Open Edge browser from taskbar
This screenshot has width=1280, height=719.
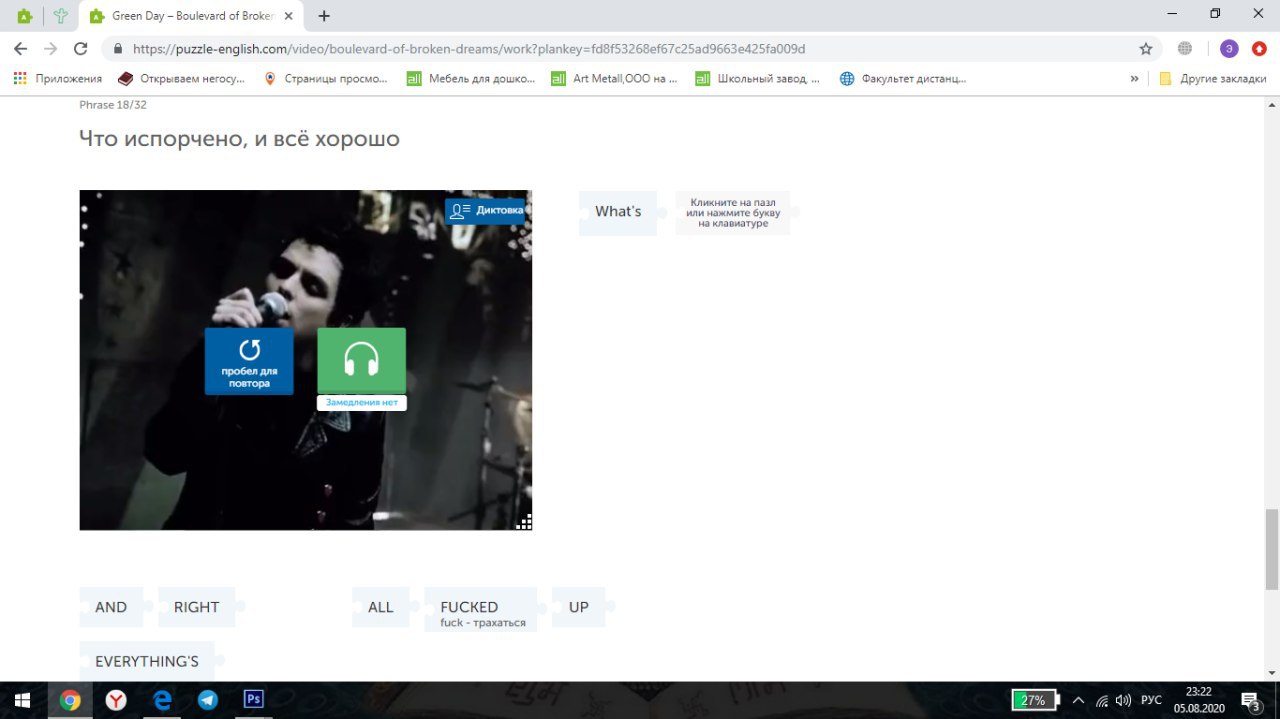pos(162,700)
